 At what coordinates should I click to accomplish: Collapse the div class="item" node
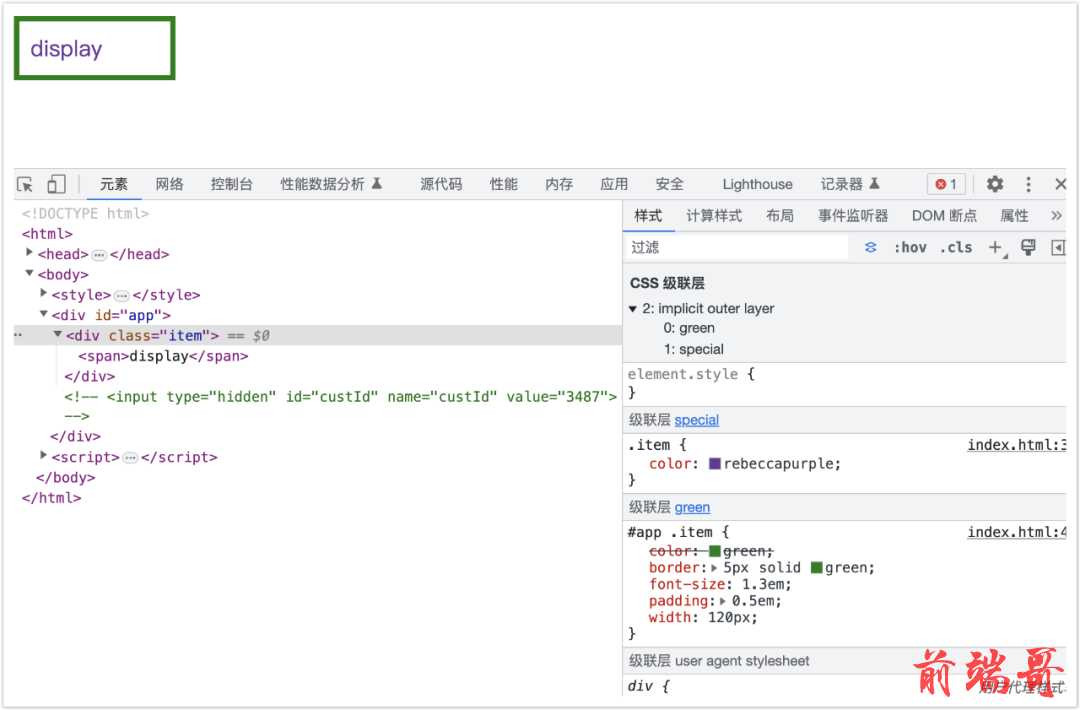pos(58,334)
